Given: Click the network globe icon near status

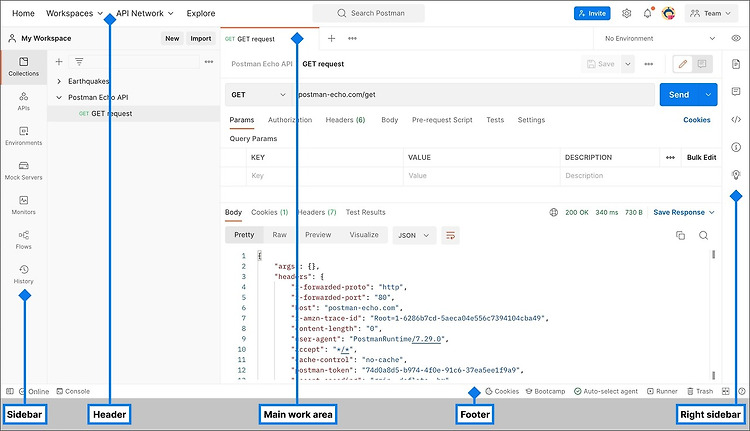Looking at the screenshot, I should [553, 212].
